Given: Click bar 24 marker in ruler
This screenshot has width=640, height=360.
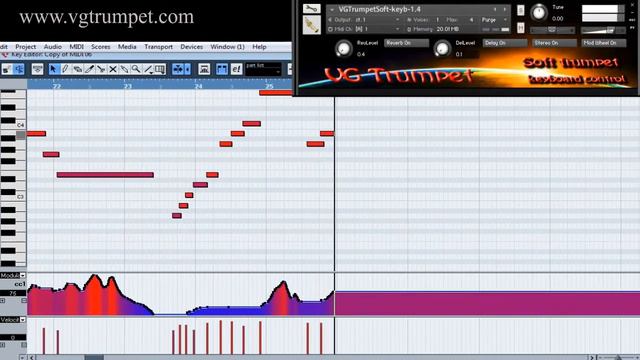Looking at the screenshot, I should coord(198,86).
